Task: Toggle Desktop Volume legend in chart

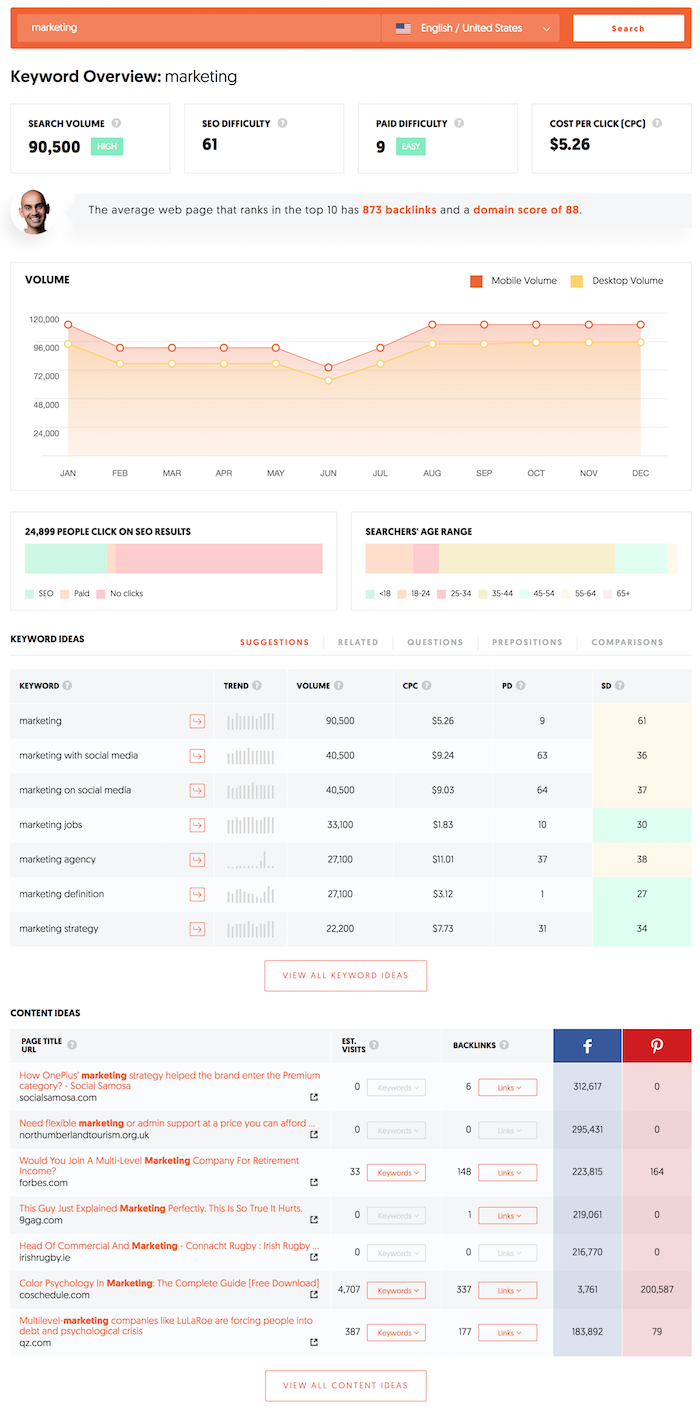Action: tap(616, 281)
